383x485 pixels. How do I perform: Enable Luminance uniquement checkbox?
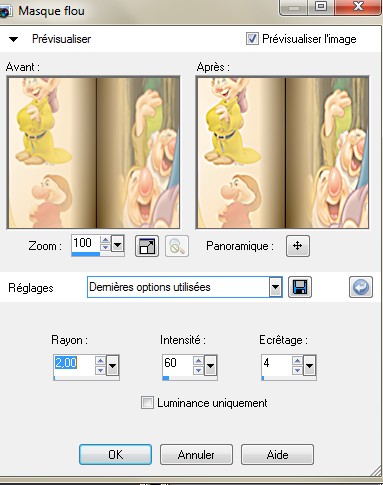tap(147, 402)
